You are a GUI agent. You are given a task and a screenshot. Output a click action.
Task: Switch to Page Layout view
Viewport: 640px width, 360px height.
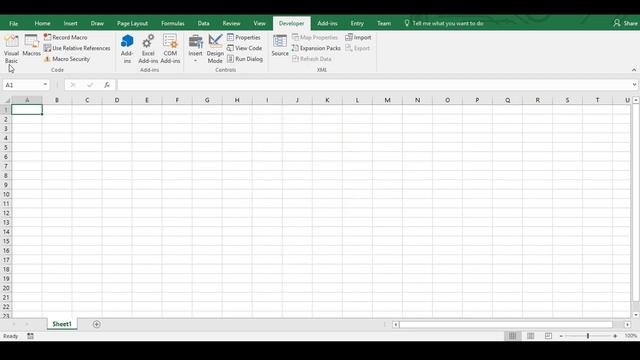pyautogui.click(x=531, y=336)
